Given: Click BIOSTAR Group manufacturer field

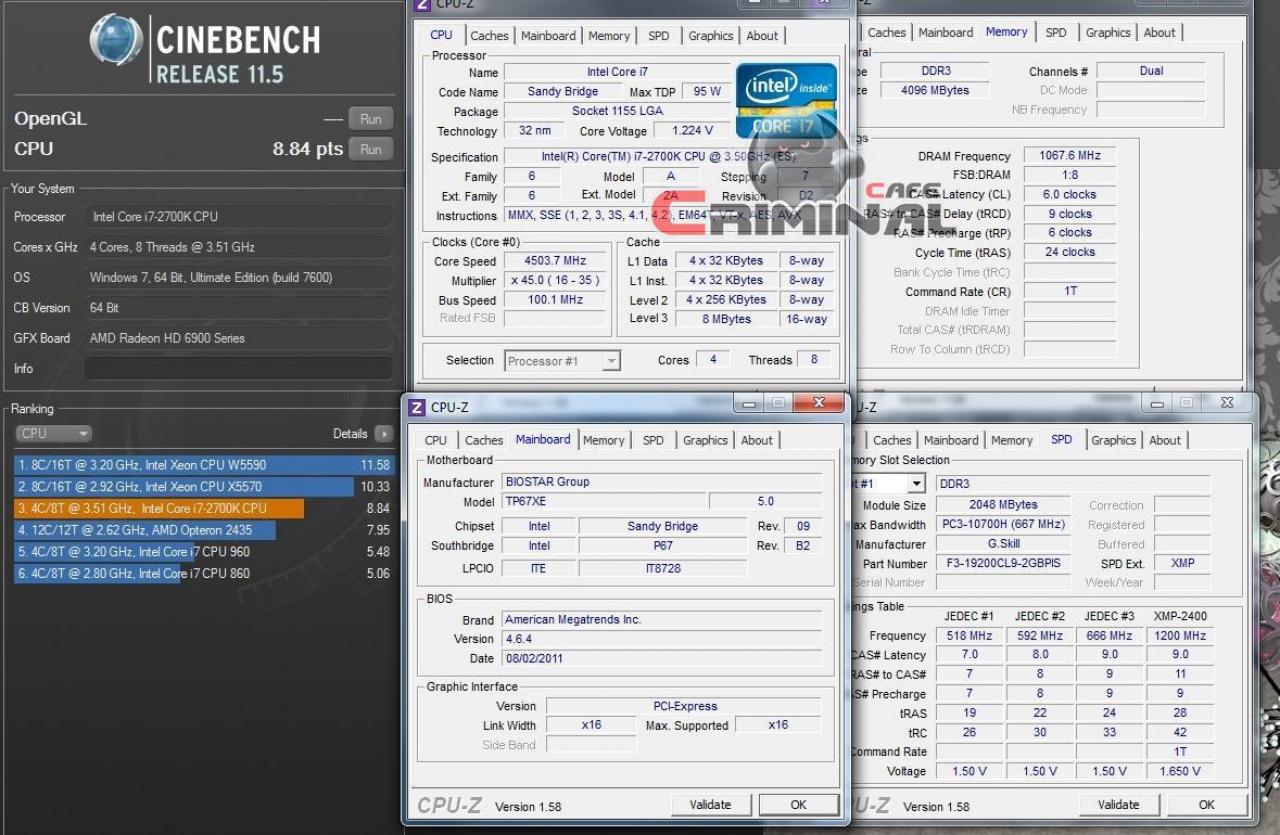Looking at the screenshot, I should tap(662, 482).
